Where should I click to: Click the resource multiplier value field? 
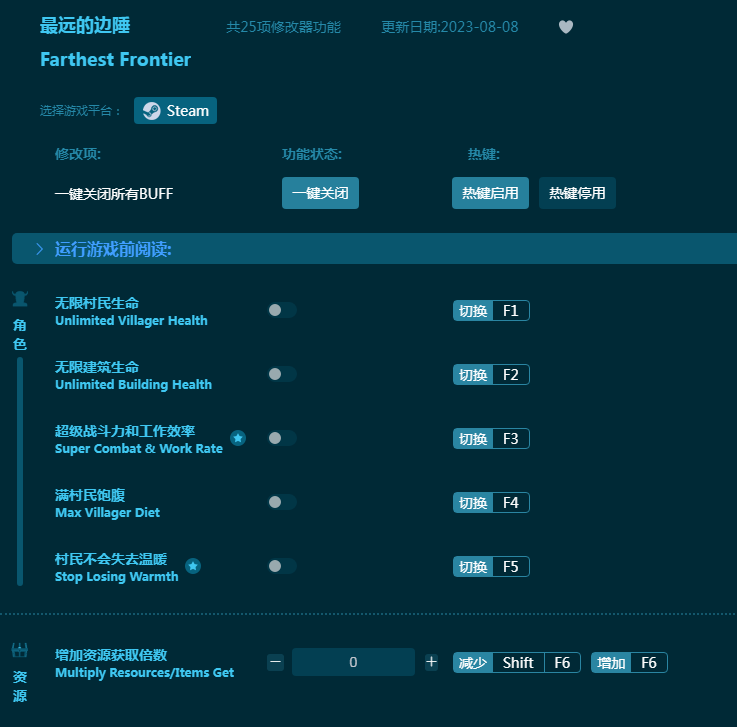(x=353, y=662)
